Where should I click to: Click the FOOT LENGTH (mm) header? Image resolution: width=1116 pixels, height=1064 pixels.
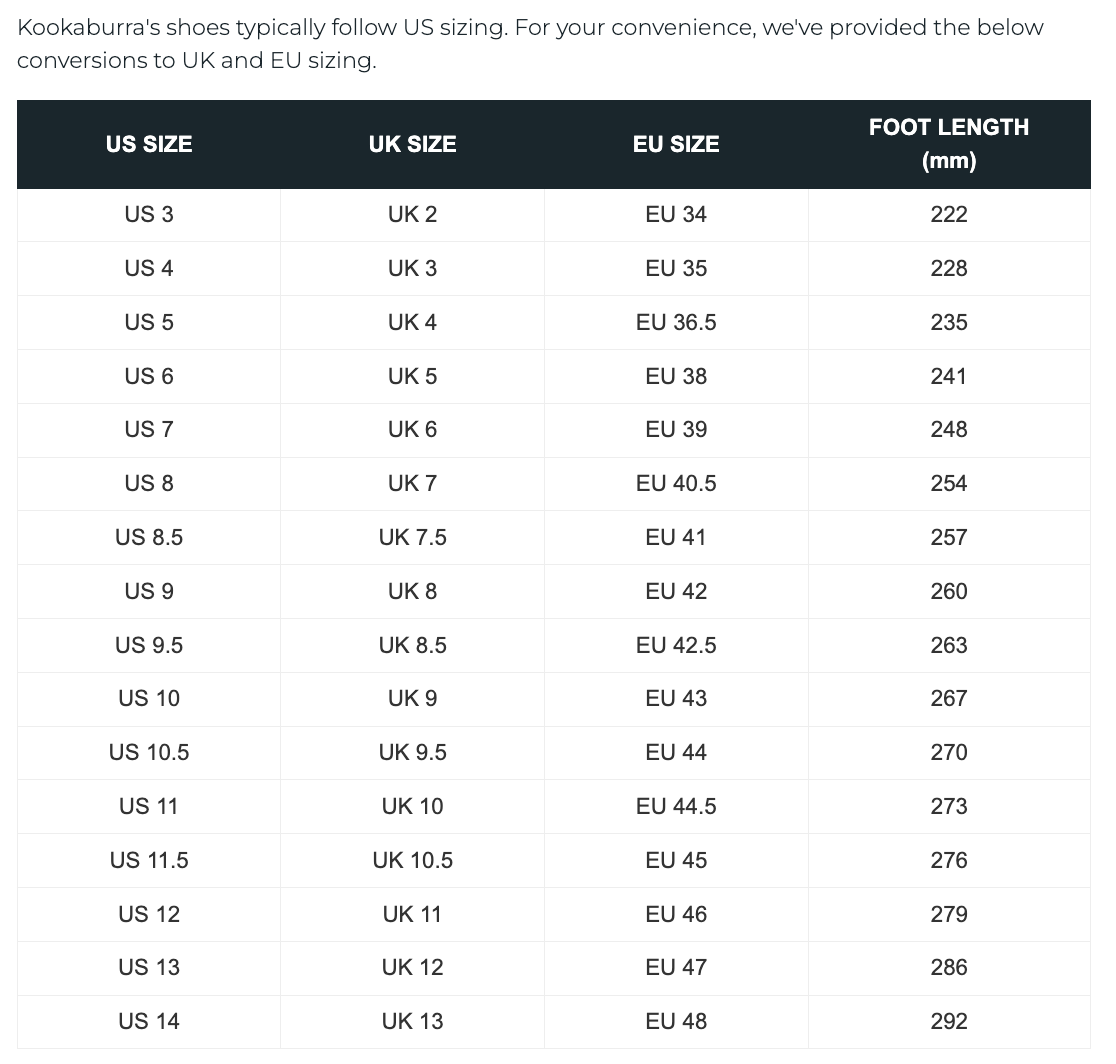(x=948, y=143)
